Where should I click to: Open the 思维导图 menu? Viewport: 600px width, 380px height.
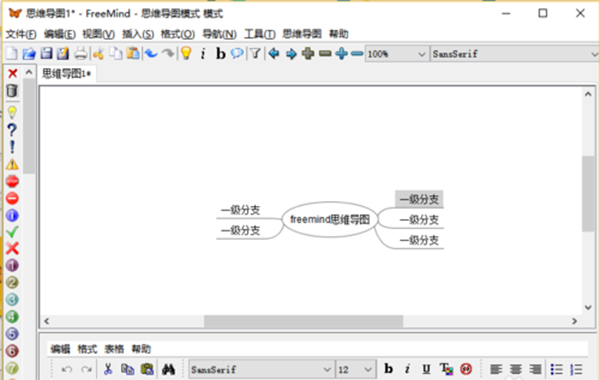click(x=302, y=34)
